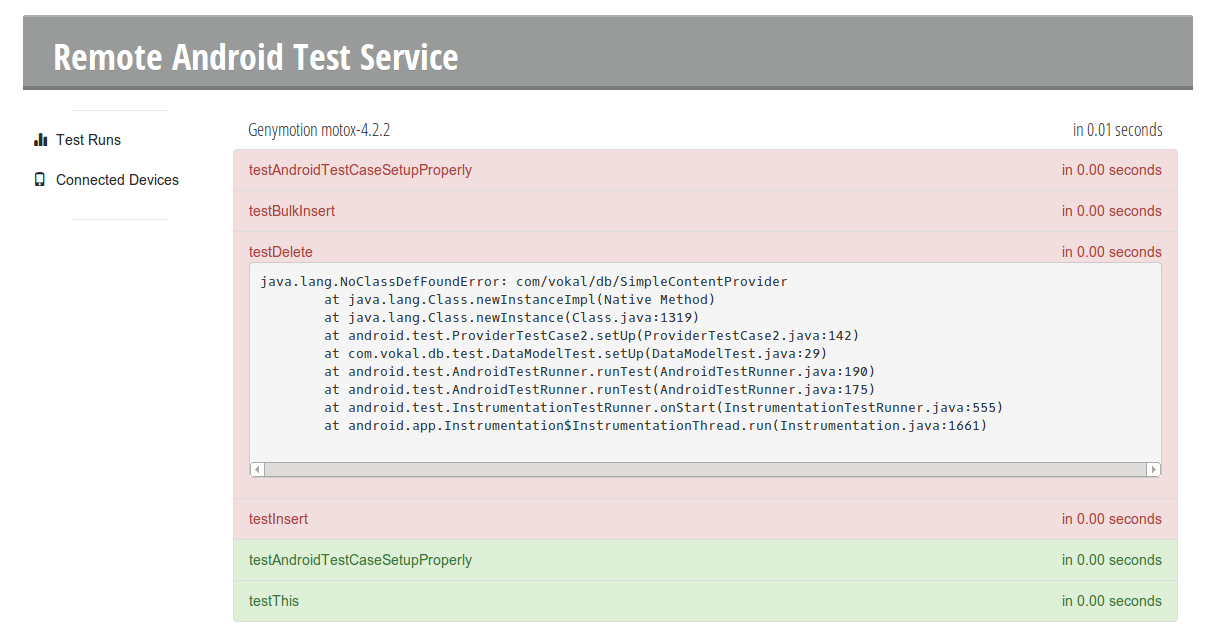Collapse the testDelete stack trace

click(281, 252)
